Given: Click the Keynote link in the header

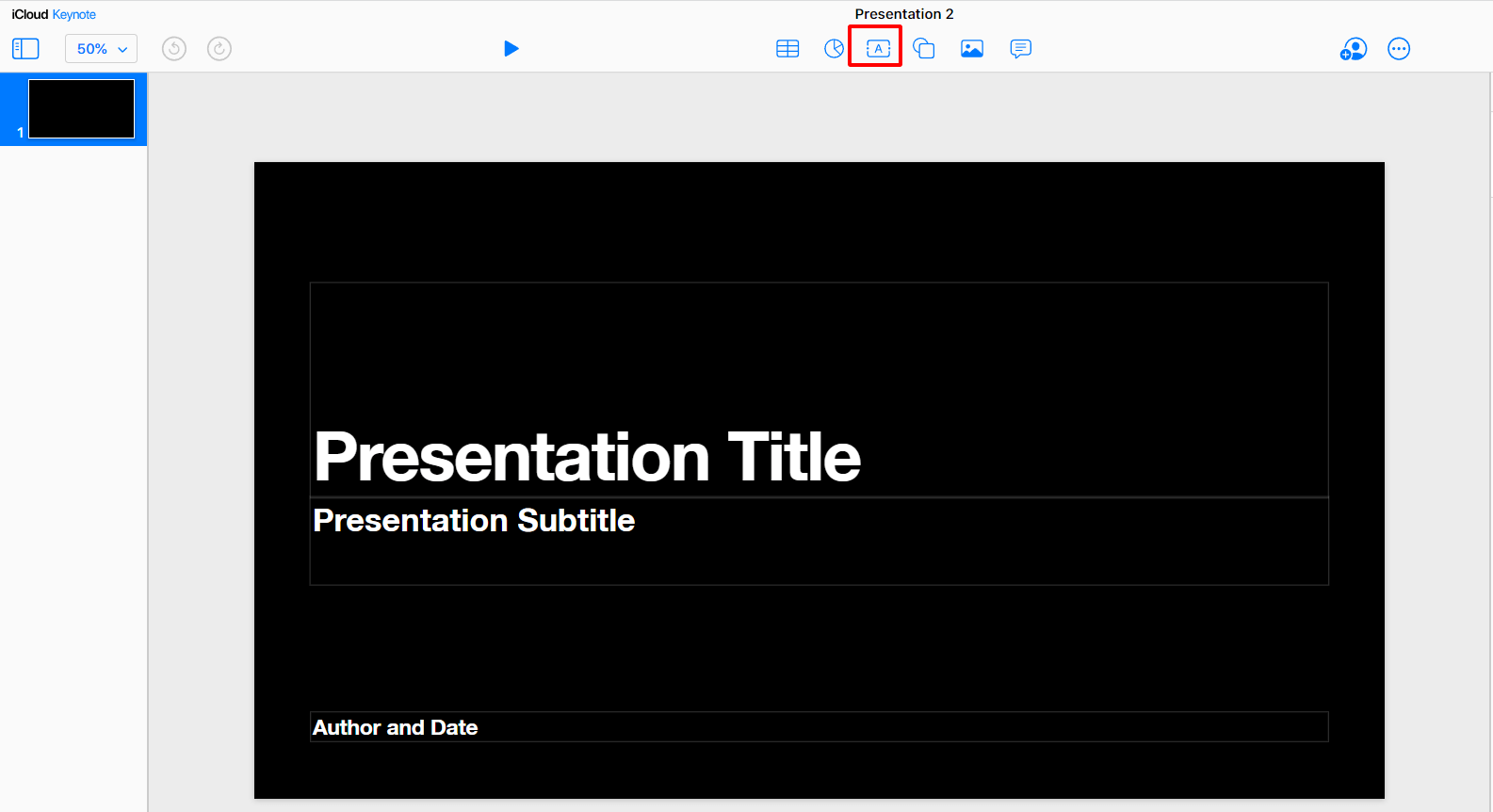Looking at the screenshot, I should click(x=74, y=14).
